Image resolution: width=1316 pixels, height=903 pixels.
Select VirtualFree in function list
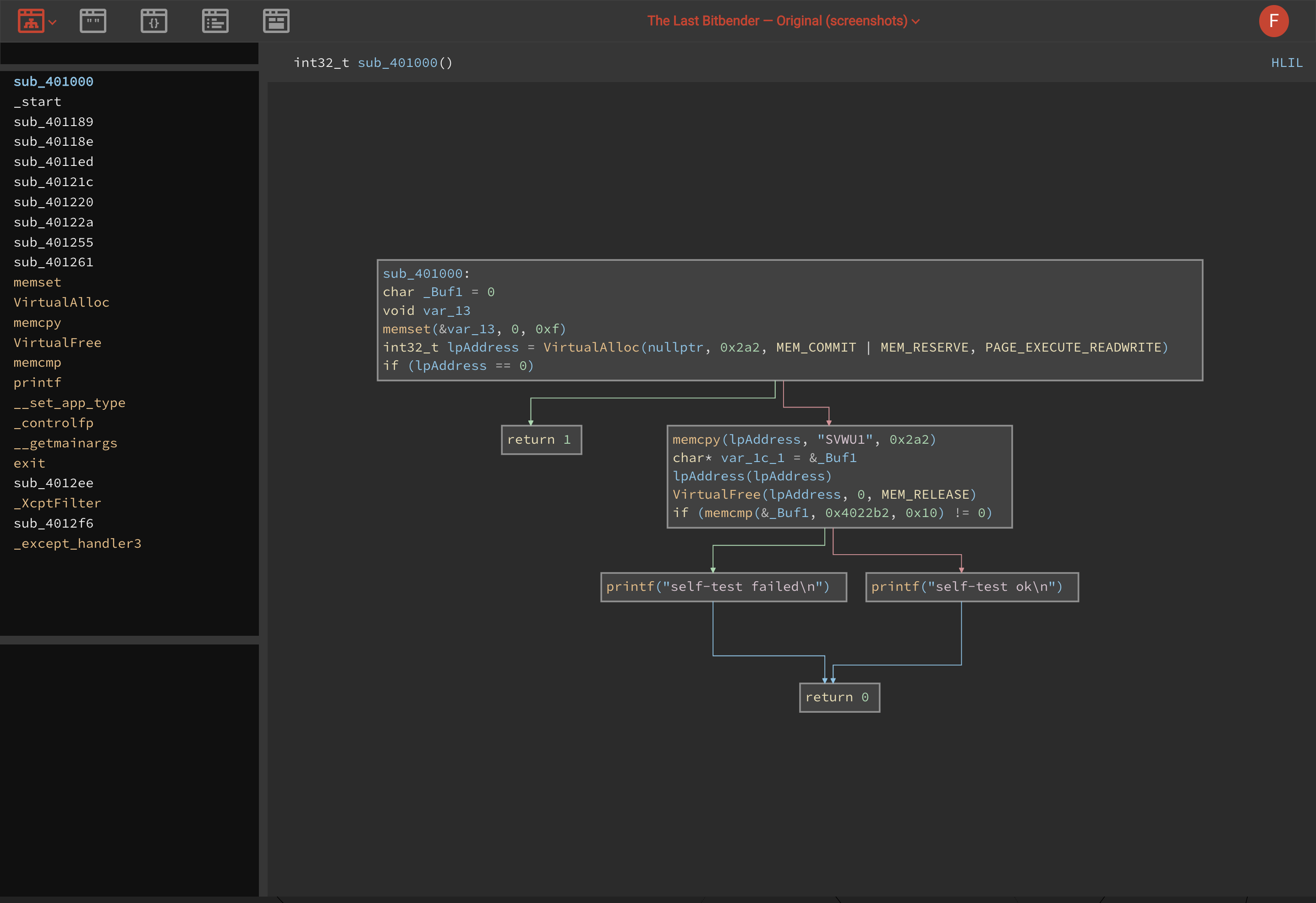(57, 343)
